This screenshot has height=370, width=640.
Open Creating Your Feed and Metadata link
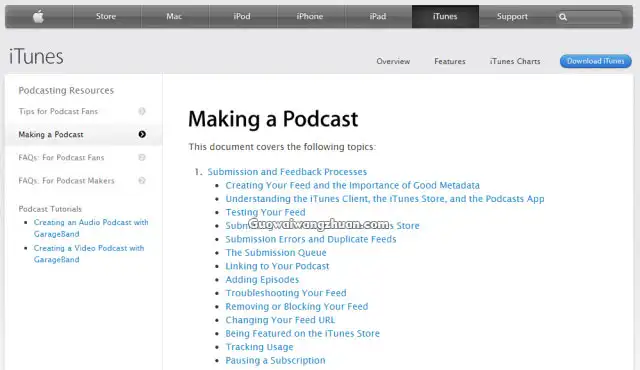353,185
